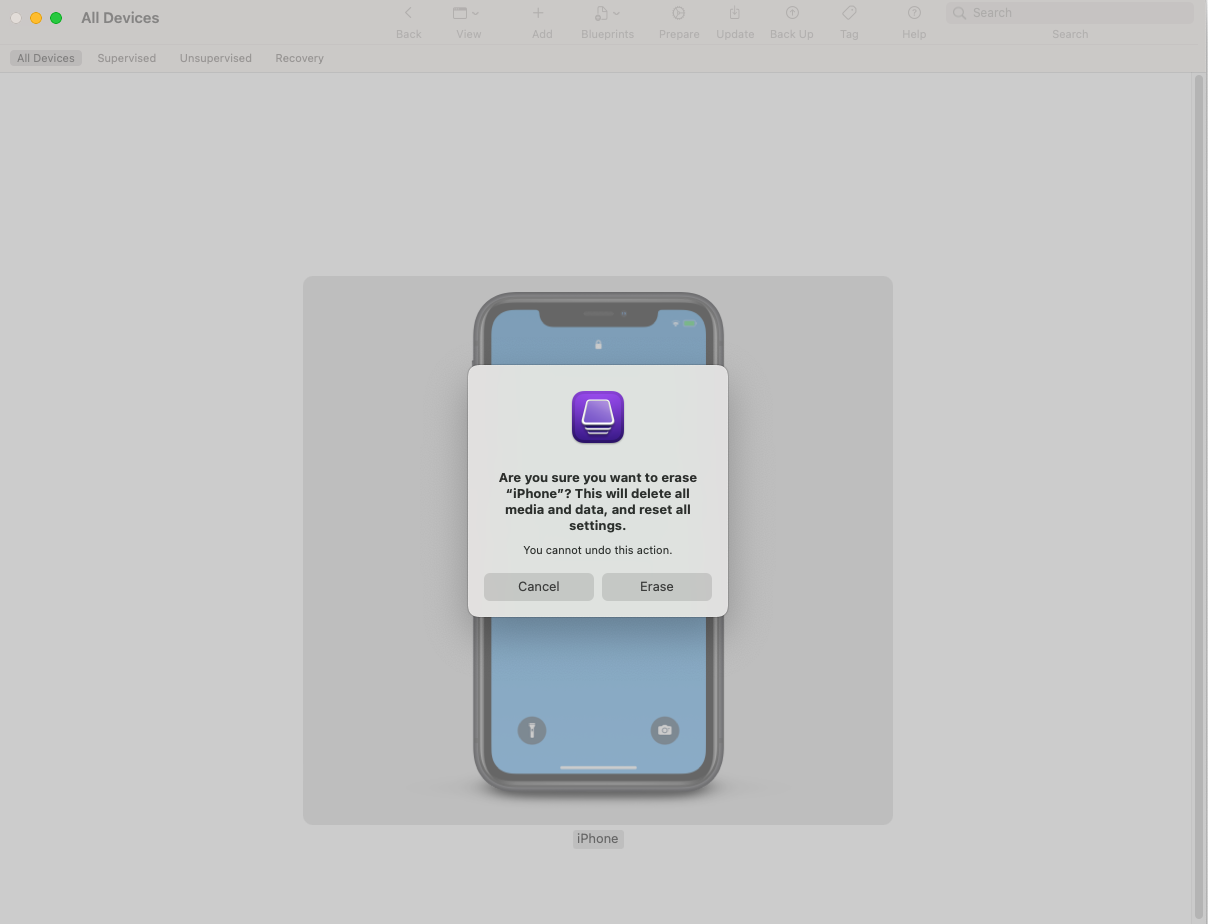Click the Back Up toolbar icon
Viewport: 1208px width, 924px height.
pos(792,14)
